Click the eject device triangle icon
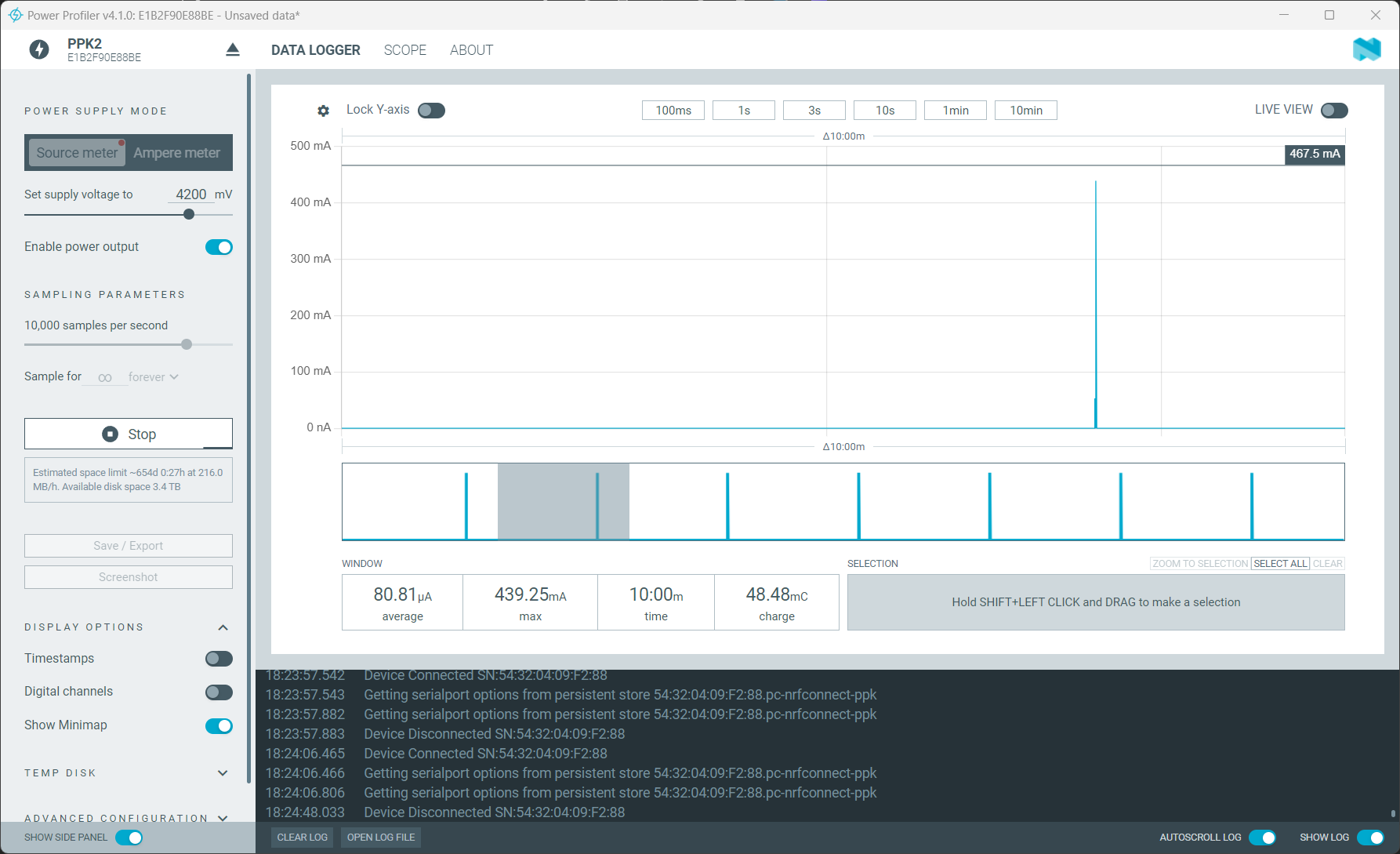 coord(232,50)
